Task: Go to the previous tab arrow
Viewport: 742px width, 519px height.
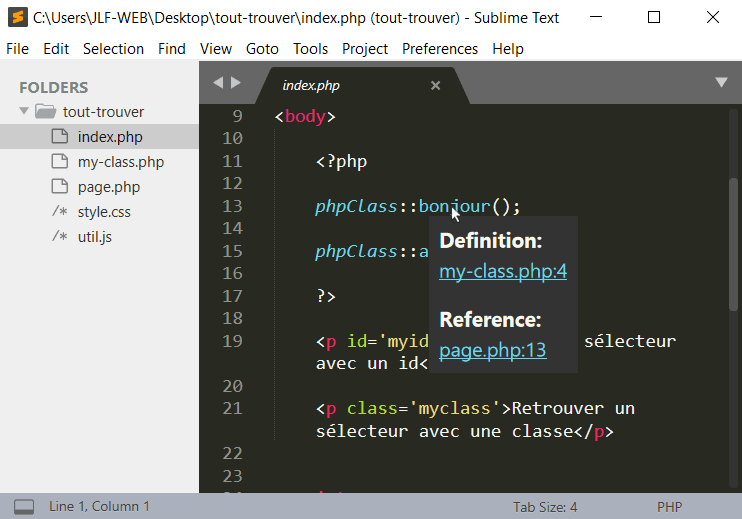Action: (x=218, y=83)
